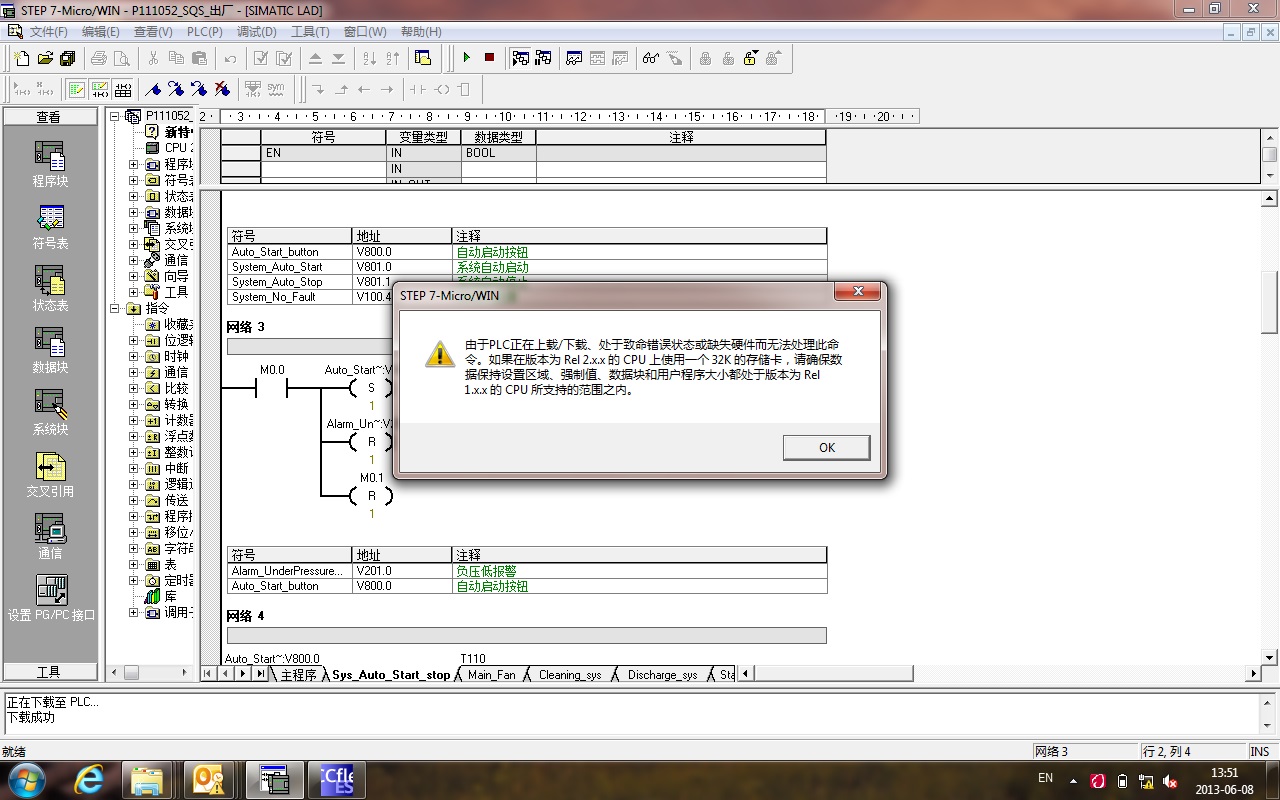Expand the 位逻辑 instruction tree node
Screen dimensions: 1280x800
pos(134,340)
